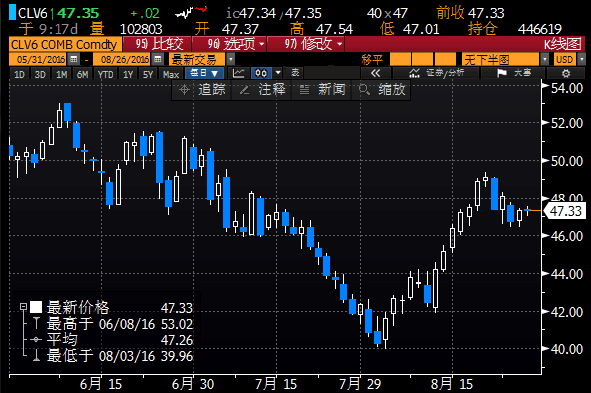Click the K线图 chart title
The width and height of the screenshot is (591, 393).
562,44
